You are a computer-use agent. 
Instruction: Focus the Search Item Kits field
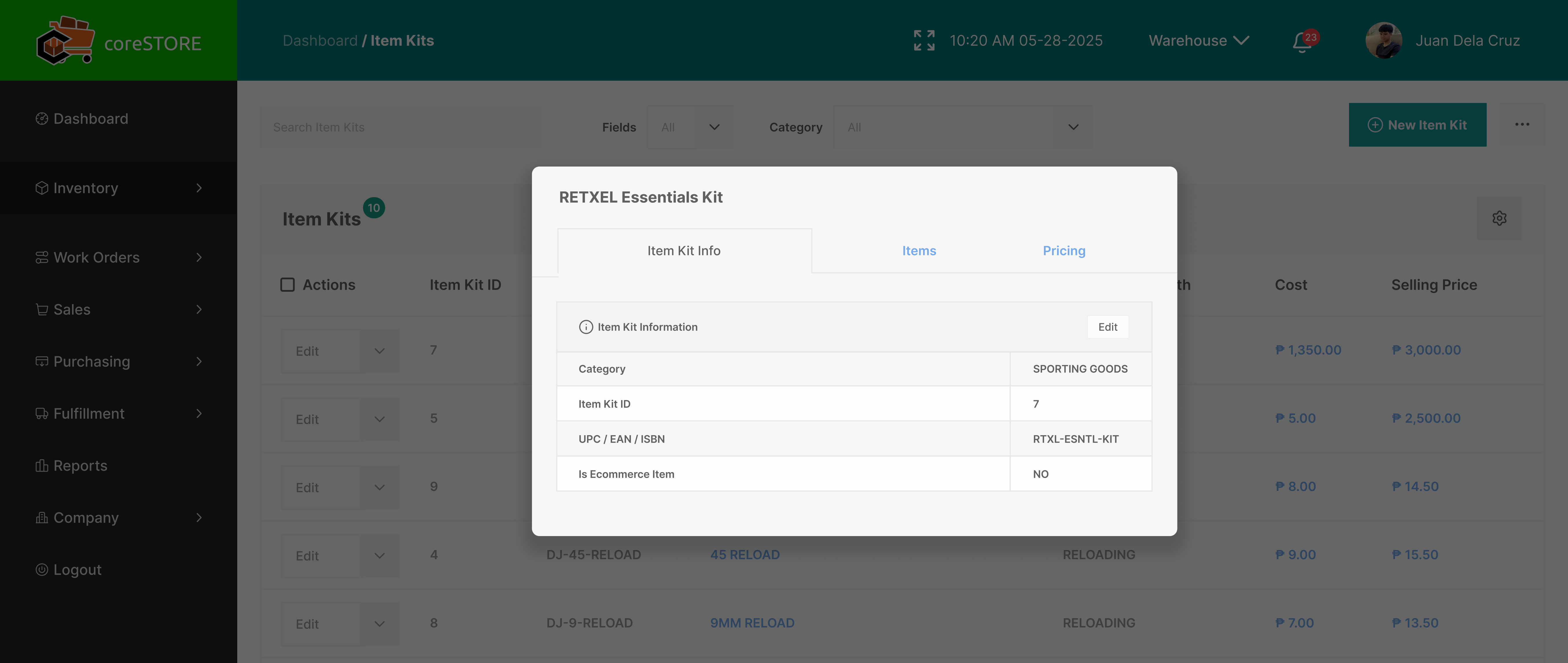coord(400,127)
